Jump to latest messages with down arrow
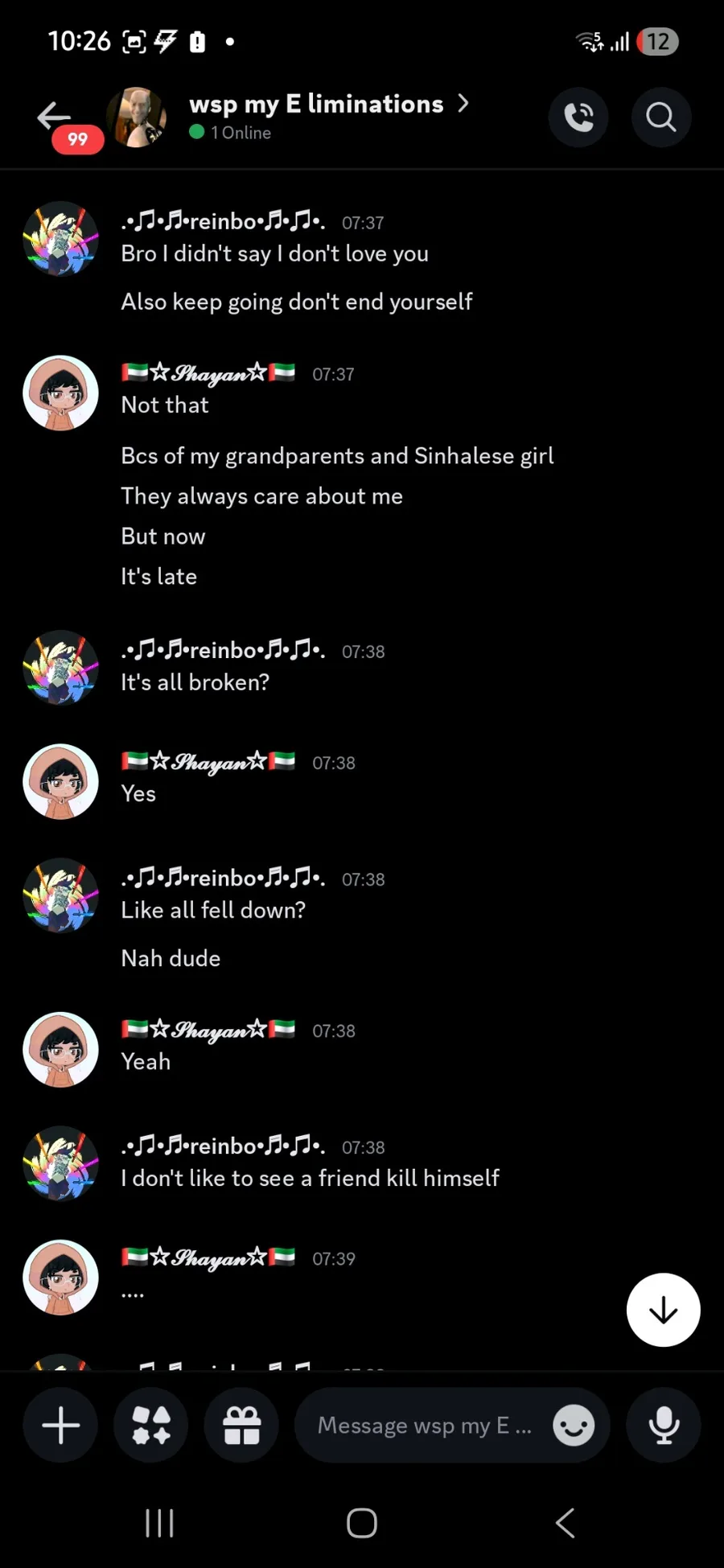 [x=664, y=1310]
